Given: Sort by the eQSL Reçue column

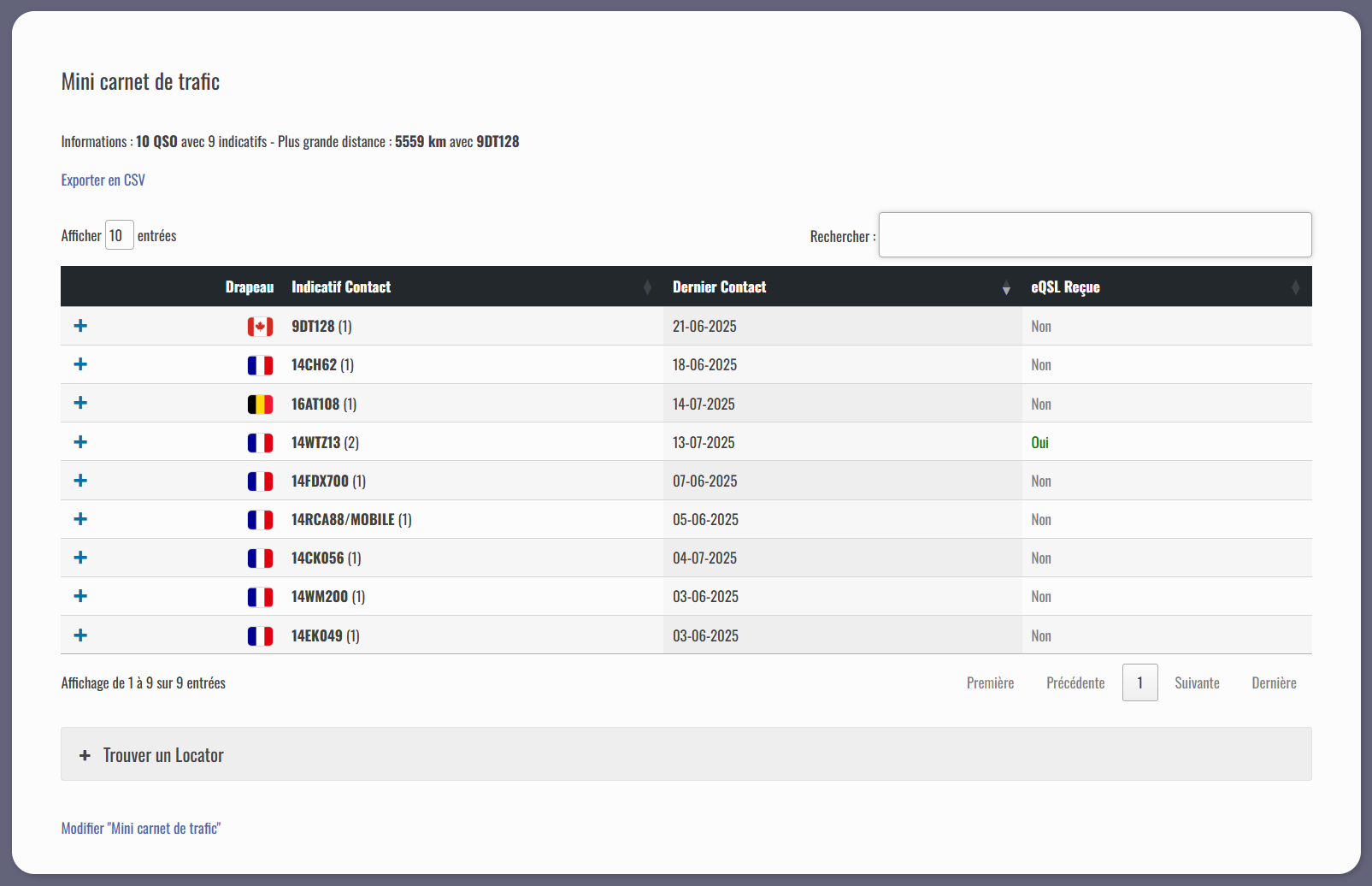Looking at the screenshot, I should click(1065, 287).
